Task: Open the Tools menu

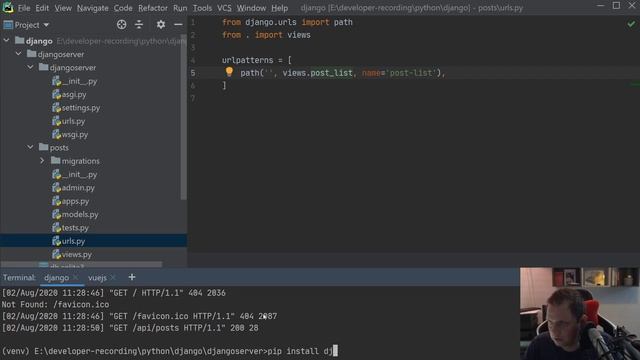Action: pos(202,8)
